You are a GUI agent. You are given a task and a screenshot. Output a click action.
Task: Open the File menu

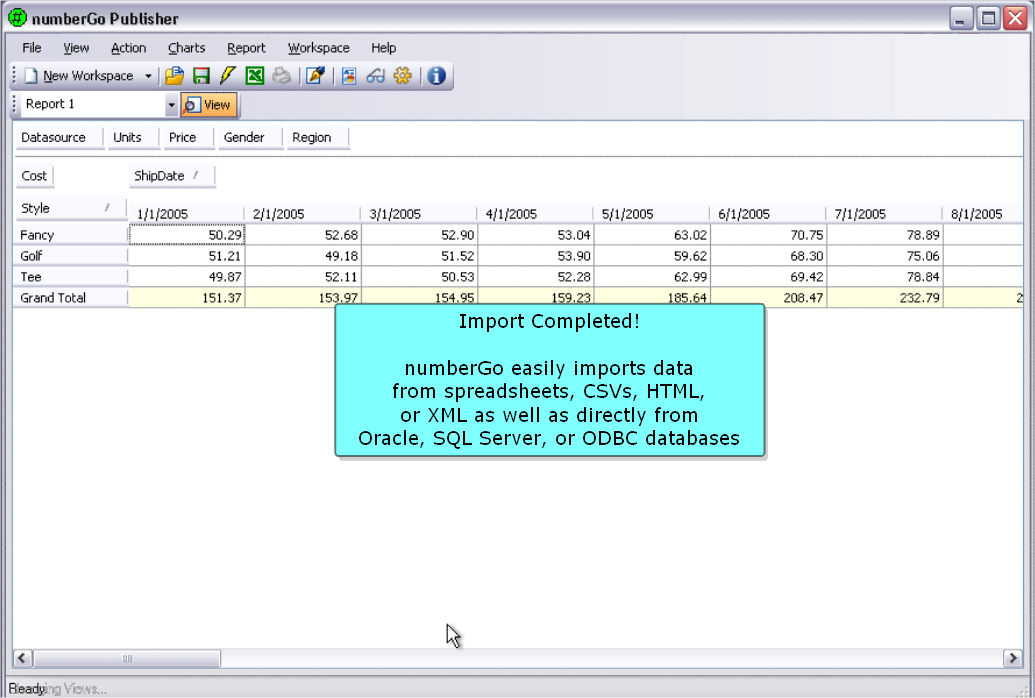[x=32, y=48]
